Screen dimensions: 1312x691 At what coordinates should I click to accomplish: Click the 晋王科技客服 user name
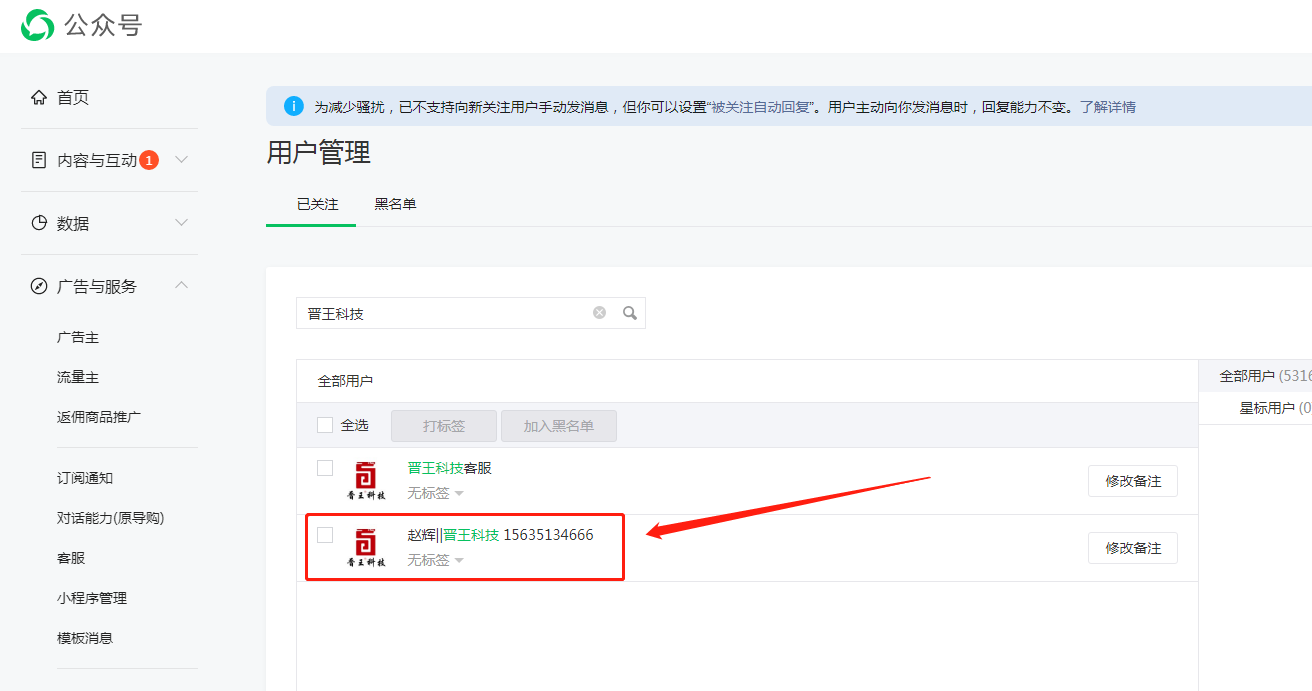pos(450,468)
